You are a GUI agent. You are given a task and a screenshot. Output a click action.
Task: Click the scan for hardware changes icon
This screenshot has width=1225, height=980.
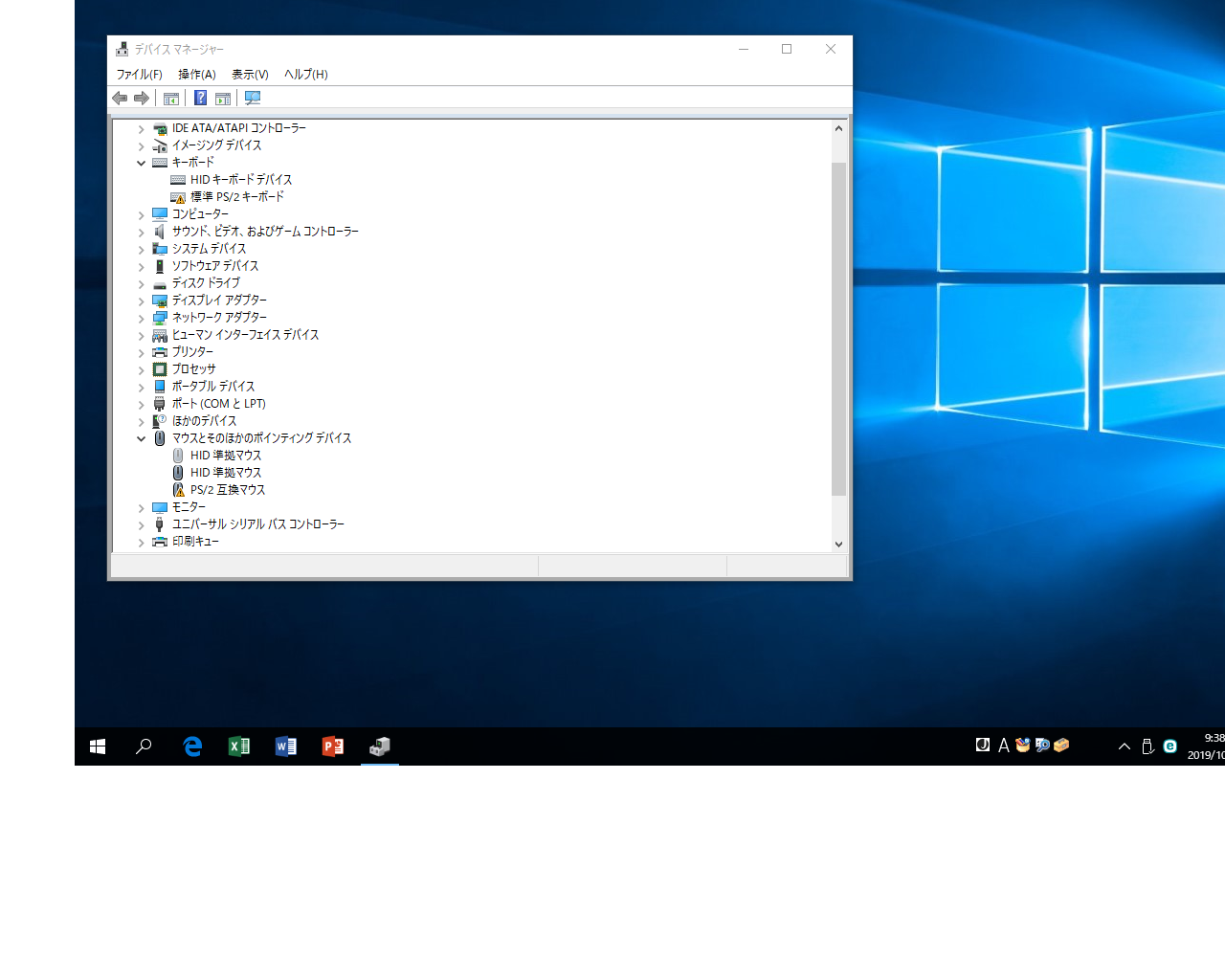tap(253, 98)
